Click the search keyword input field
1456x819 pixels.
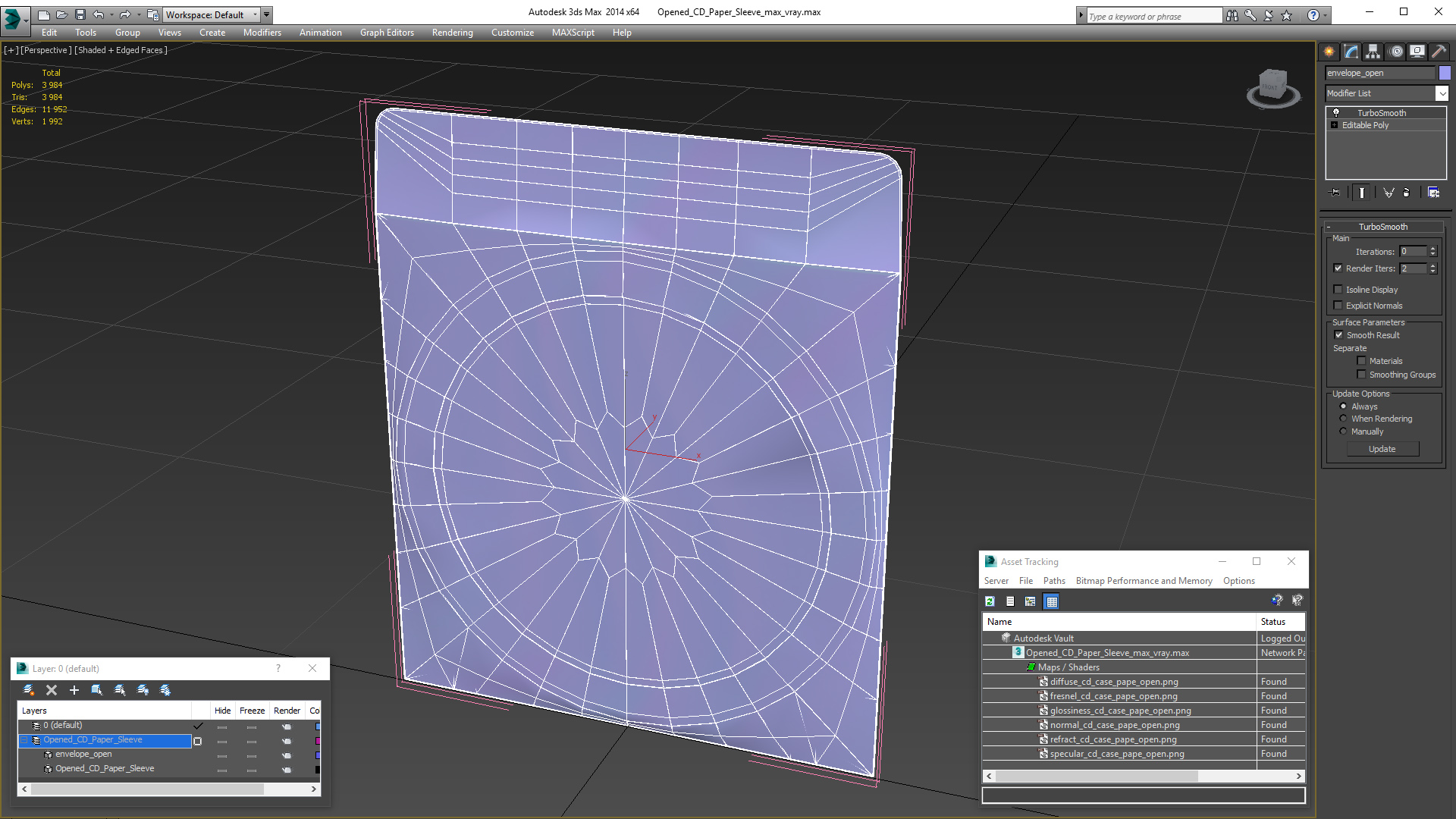click(1153, 16)
